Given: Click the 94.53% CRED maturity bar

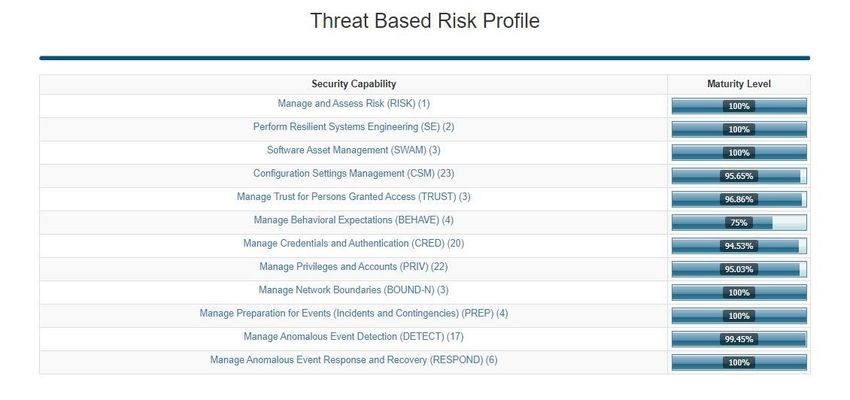Looking at the screenshot, I should 739,246.
